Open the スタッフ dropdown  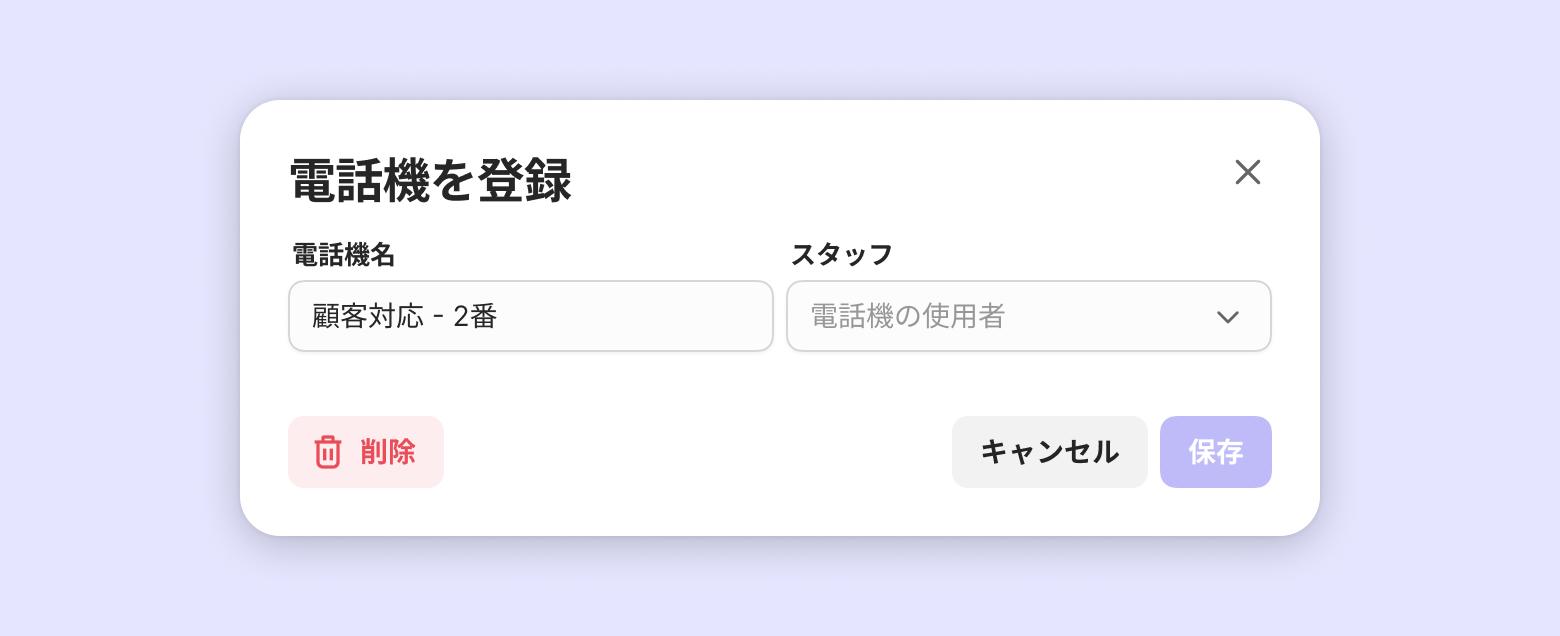[x=1028, y=316]
